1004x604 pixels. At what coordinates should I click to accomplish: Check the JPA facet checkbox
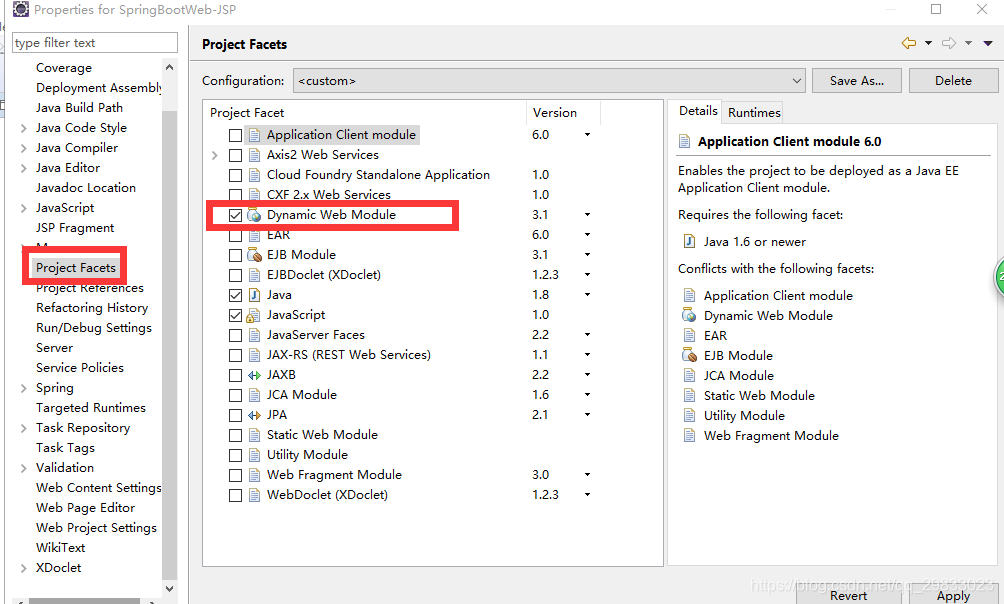coord(235,415)
